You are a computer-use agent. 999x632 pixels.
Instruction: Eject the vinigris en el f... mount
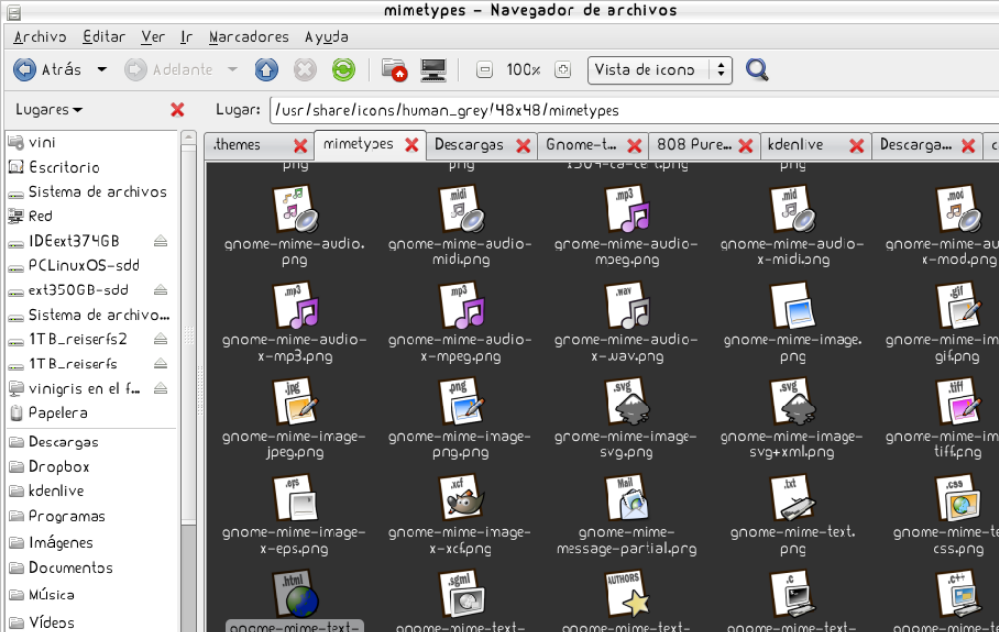[161, 388]
